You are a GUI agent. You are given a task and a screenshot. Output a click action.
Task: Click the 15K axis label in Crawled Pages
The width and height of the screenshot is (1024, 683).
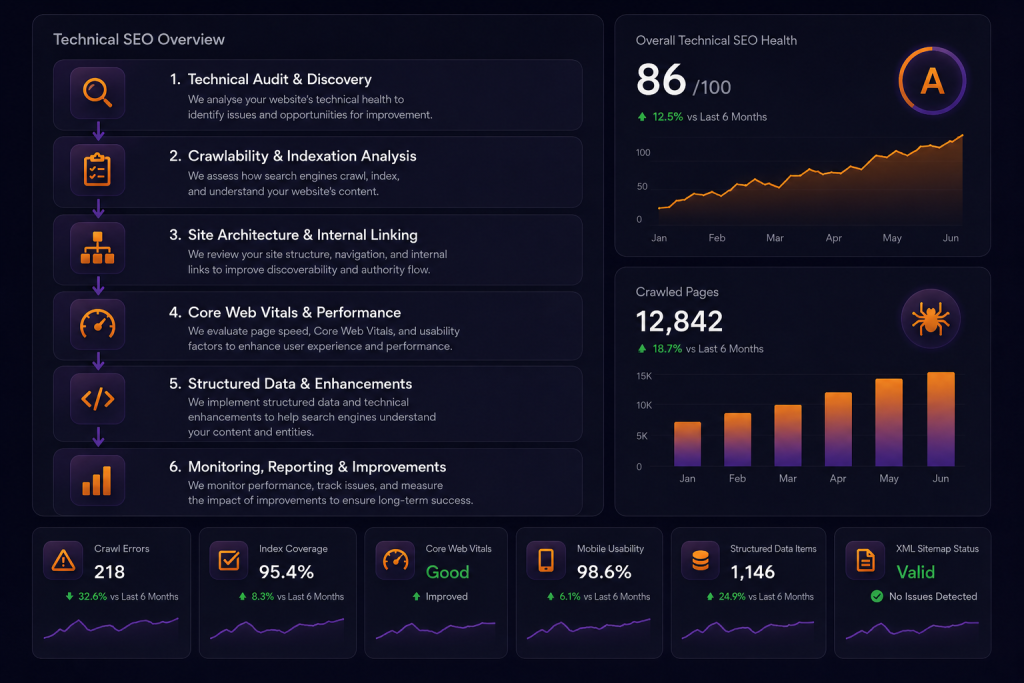(644, 376)
